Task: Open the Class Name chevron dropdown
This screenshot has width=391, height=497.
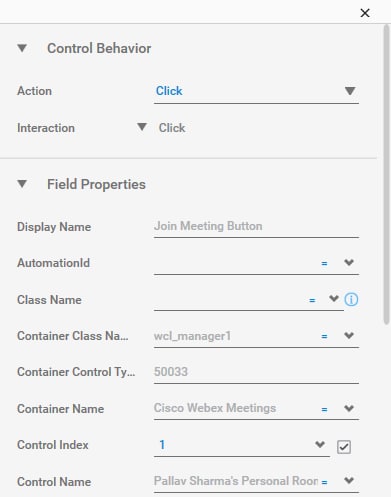Action: tap(334, 298)
